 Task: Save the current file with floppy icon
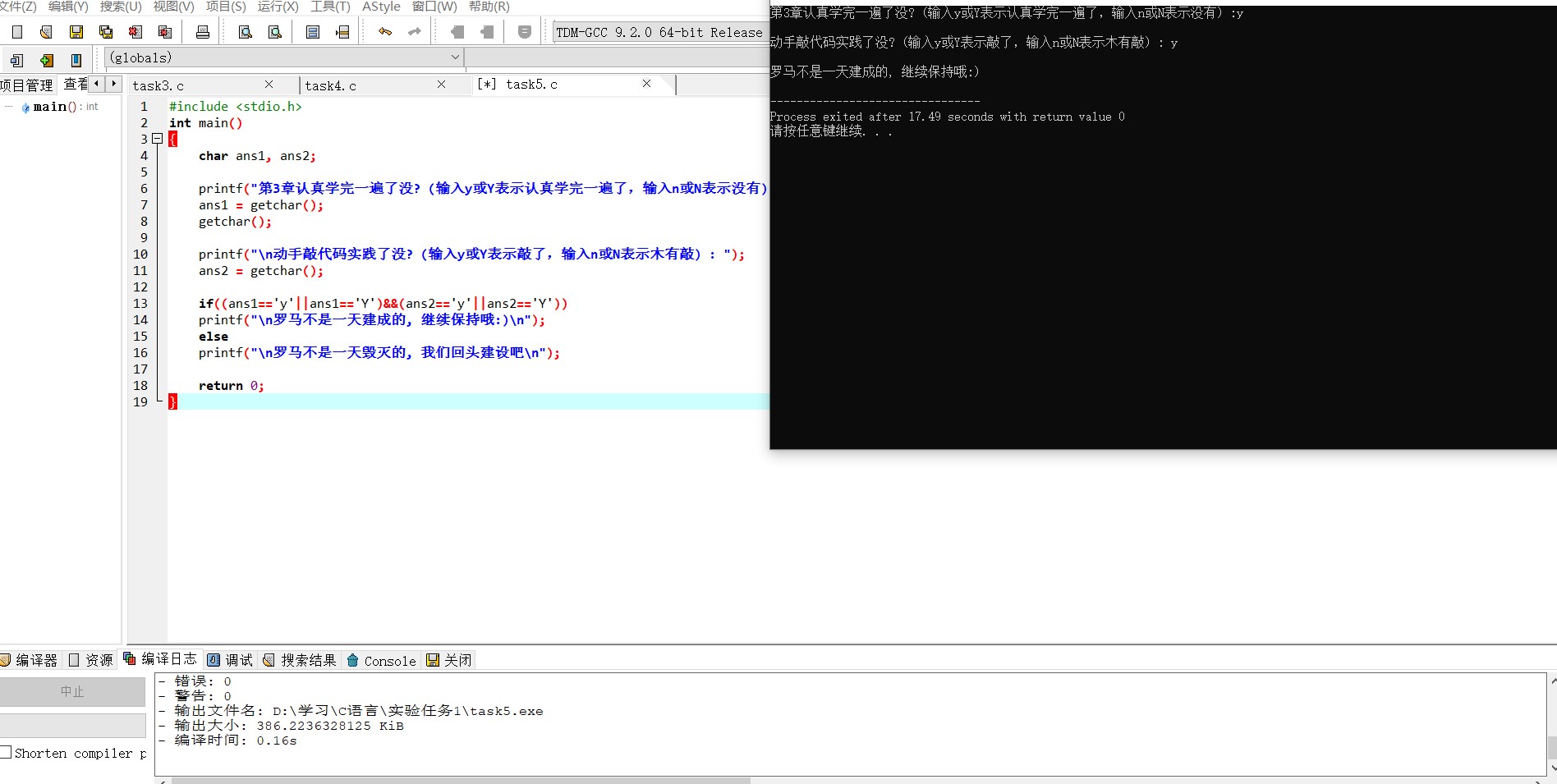(76, 32)
